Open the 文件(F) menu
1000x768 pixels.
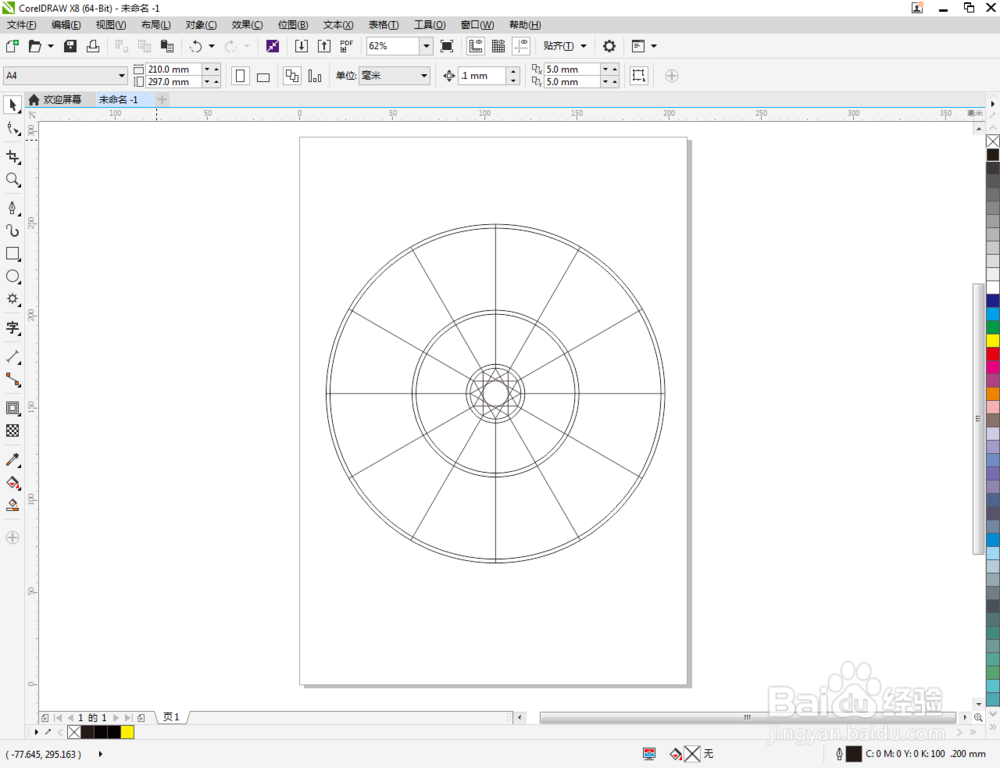click(22, 25)
